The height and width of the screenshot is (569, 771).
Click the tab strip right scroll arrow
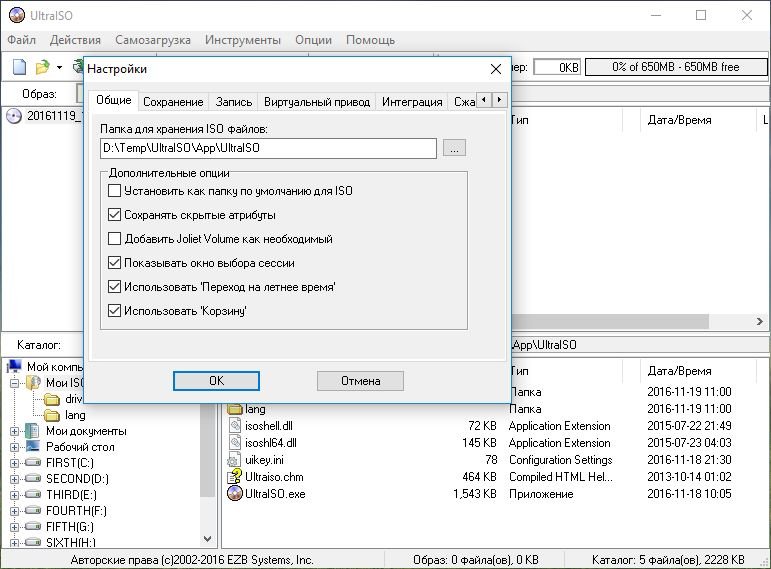tap(500, 100)
